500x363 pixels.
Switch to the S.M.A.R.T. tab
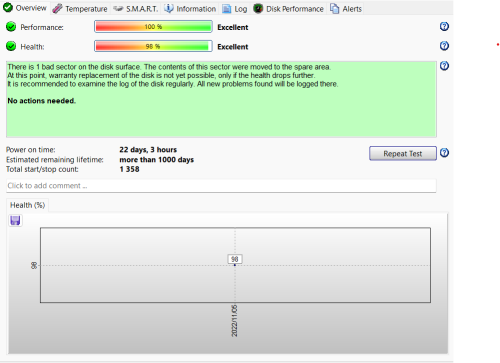pos(135,9)
